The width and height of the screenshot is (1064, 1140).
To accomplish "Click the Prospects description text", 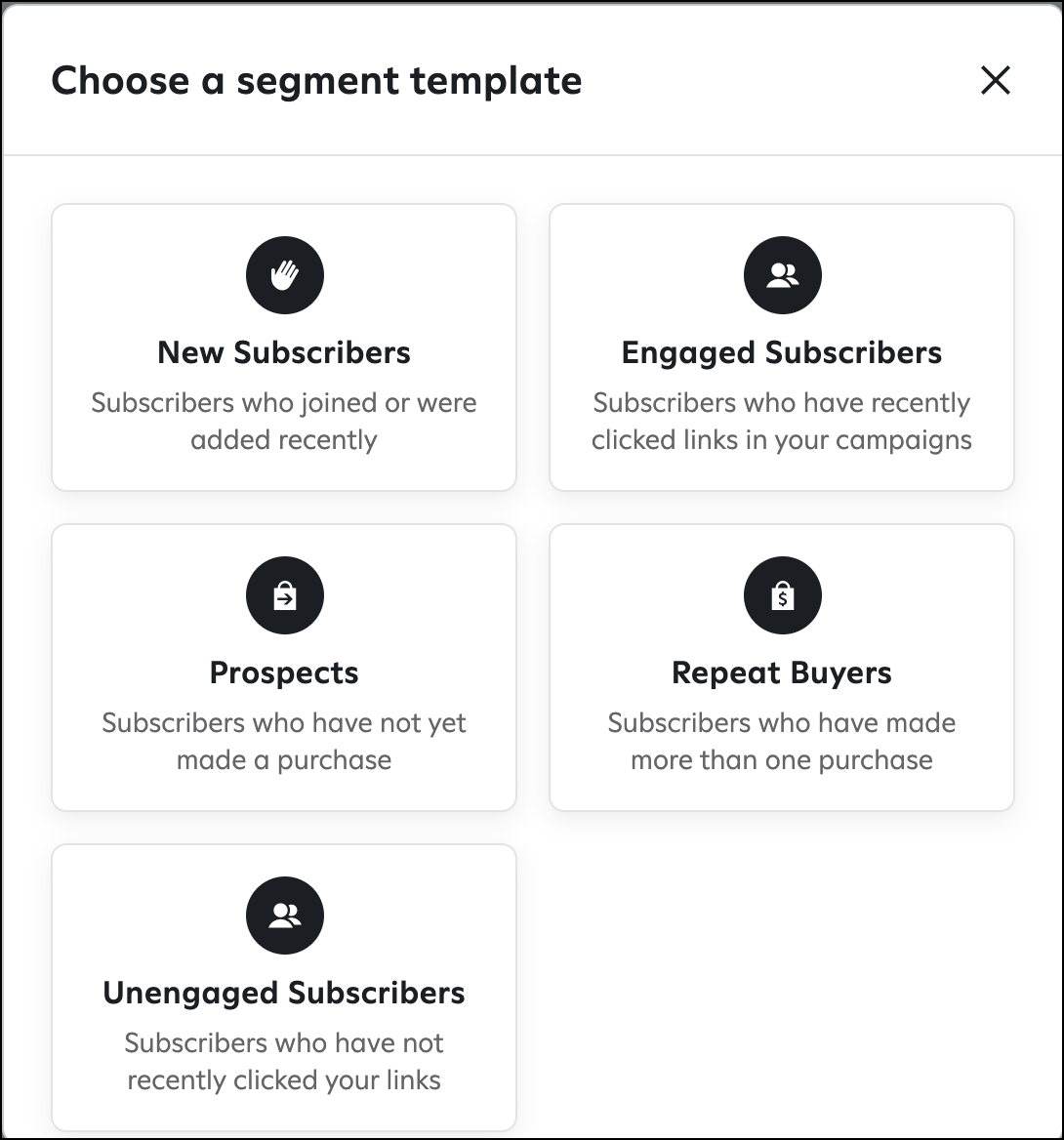I will [x=284, y=741].
